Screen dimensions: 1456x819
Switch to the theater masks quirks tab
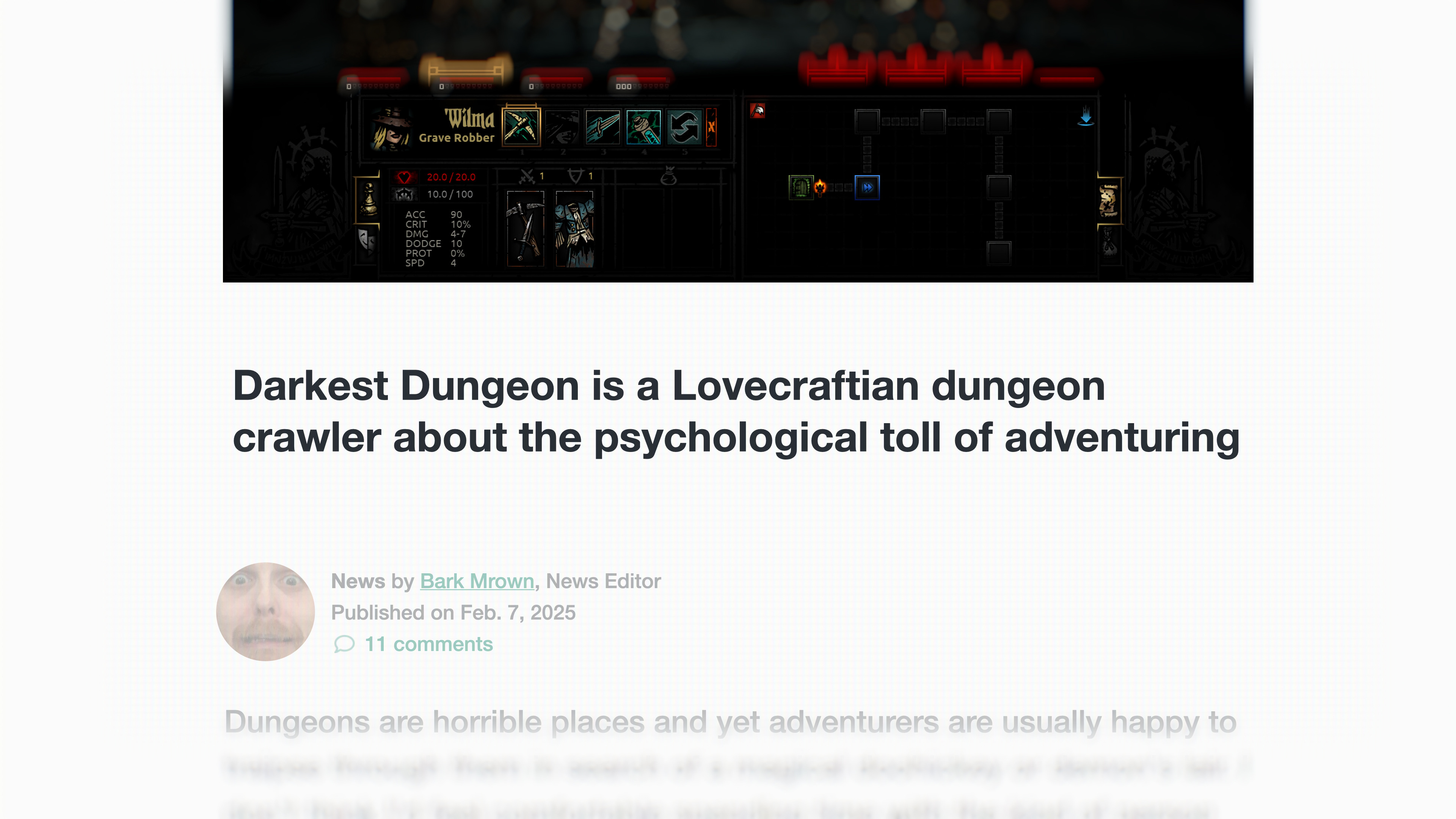click(367, 242)
